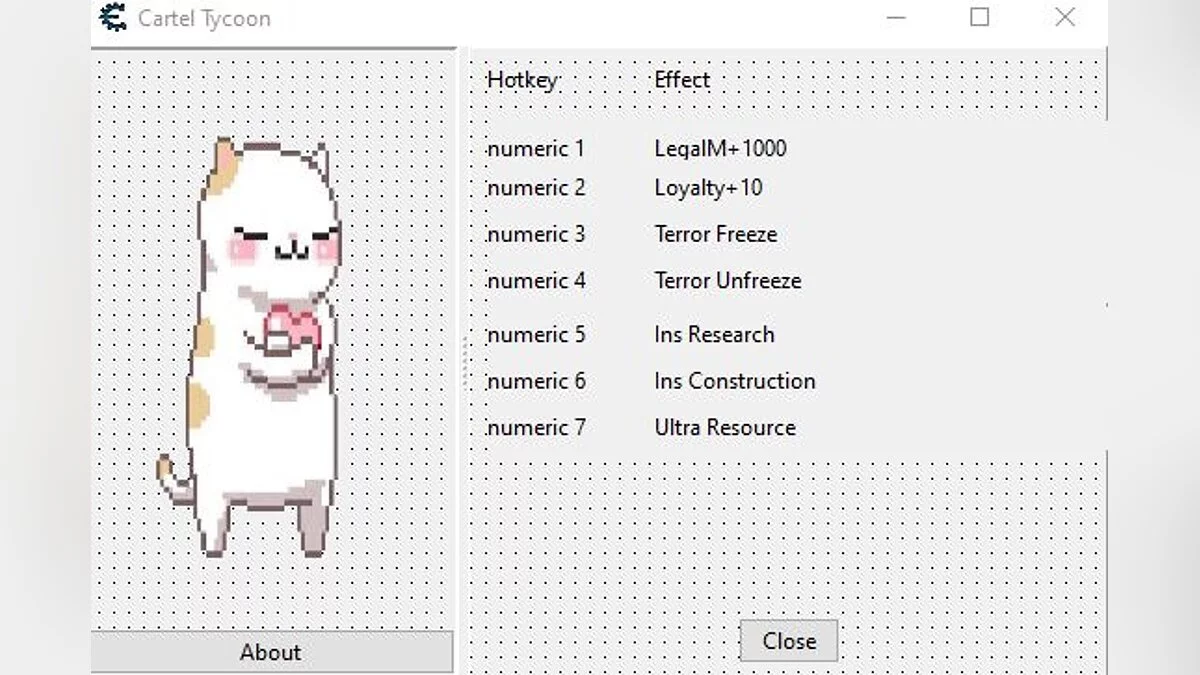Click the 'Terror Freeze' effect text
The image size is (1200, 675).
pos(716,234)
